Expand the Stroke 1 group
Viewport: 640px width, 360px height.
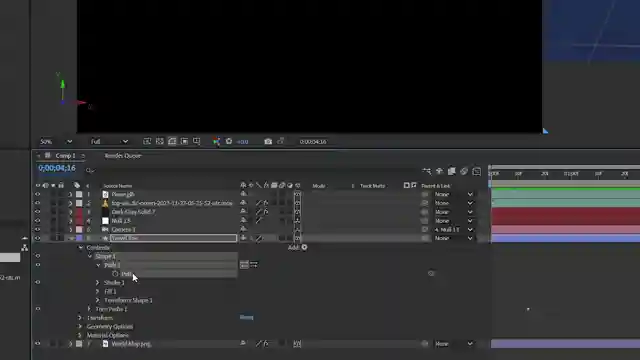tap(98, 282)
